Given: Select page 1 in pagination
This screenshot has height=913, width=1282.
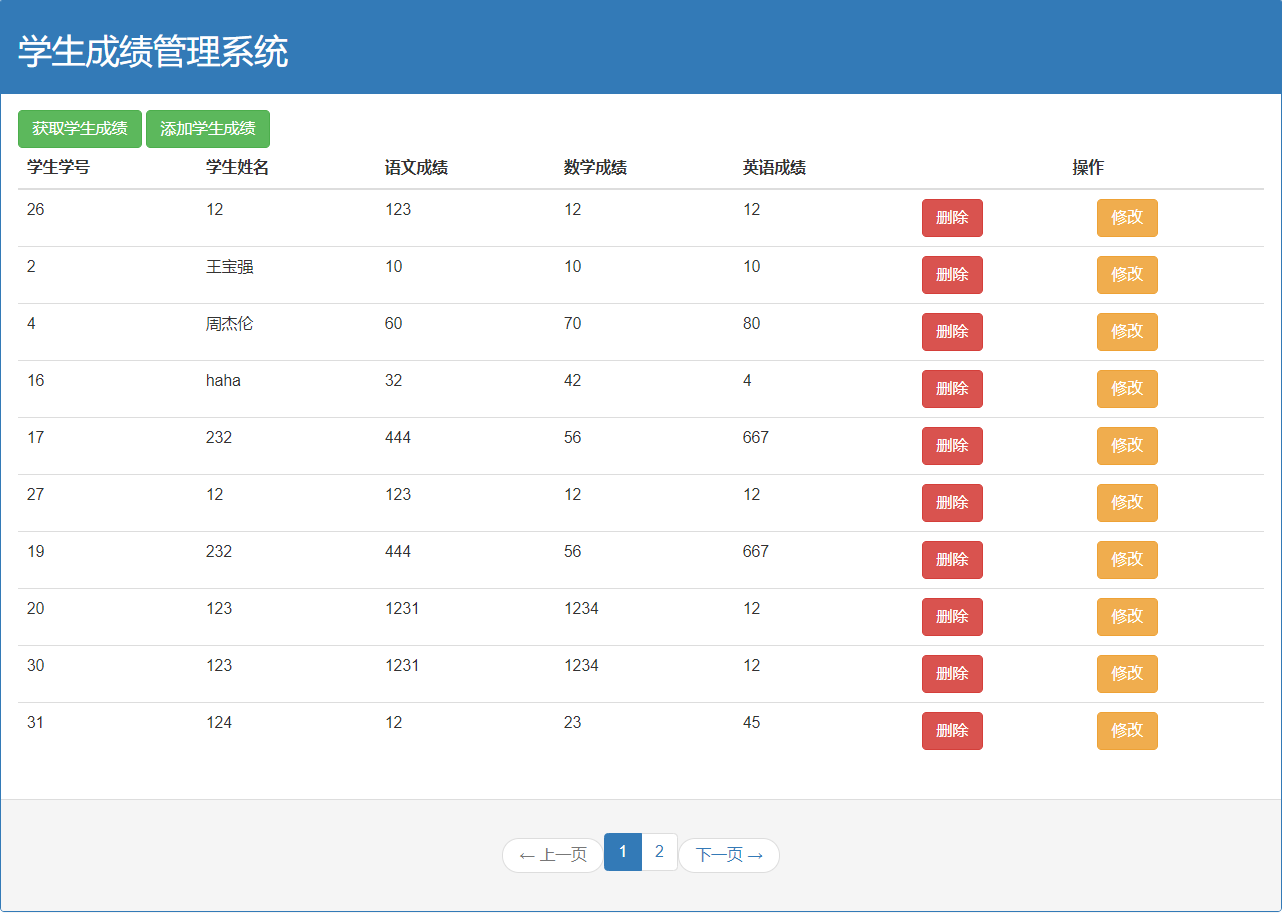Looking at the screenshot, I should coord(623,854).
